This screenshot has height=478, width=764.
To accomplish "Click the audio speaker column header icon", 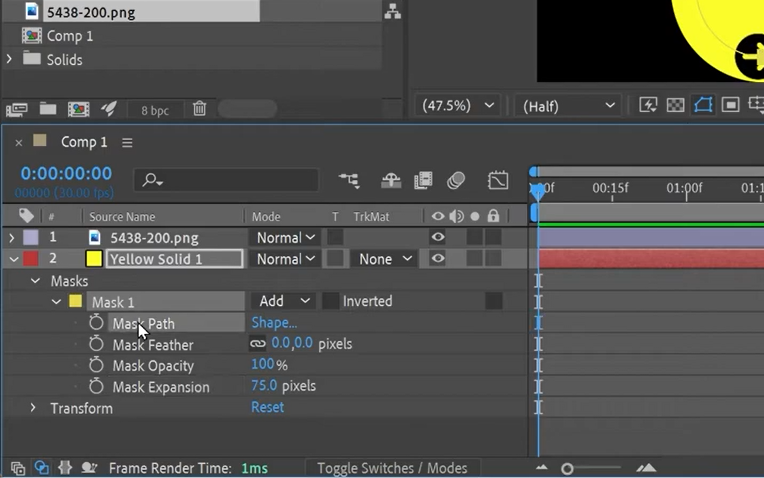I will coord(457,216).
